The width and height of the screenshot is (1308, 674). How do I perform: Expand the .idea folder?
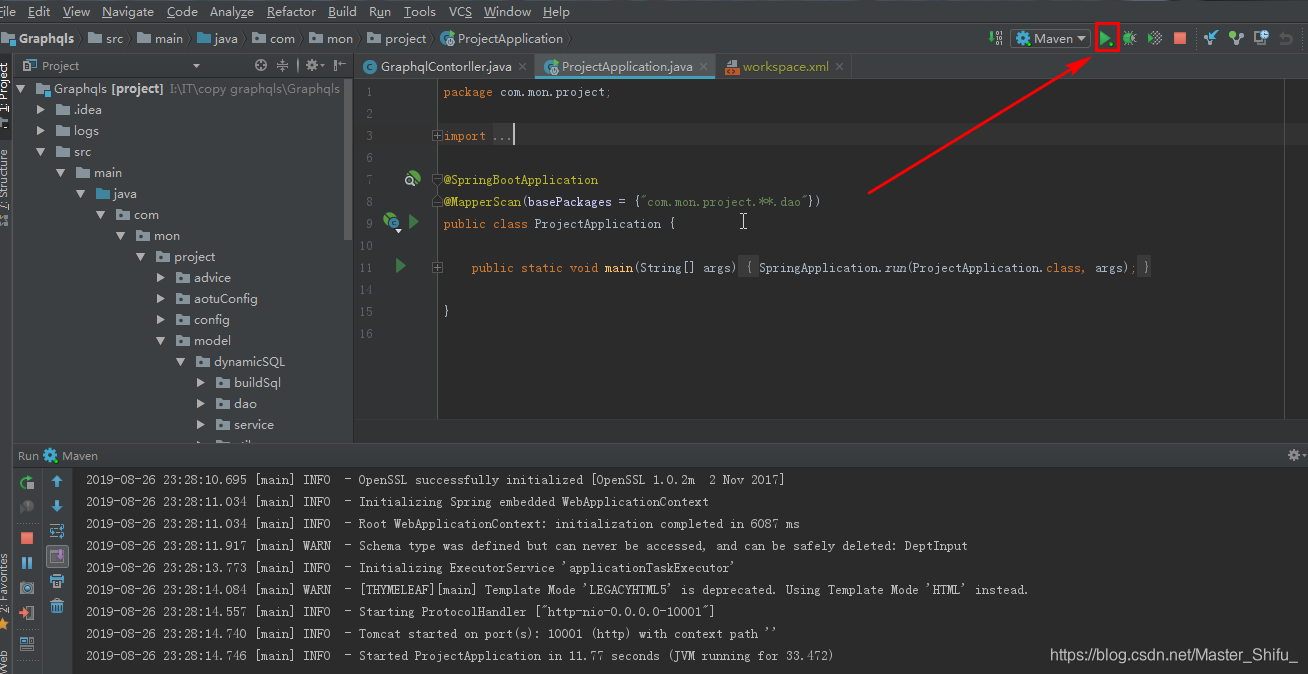click(x=41, y=109)
